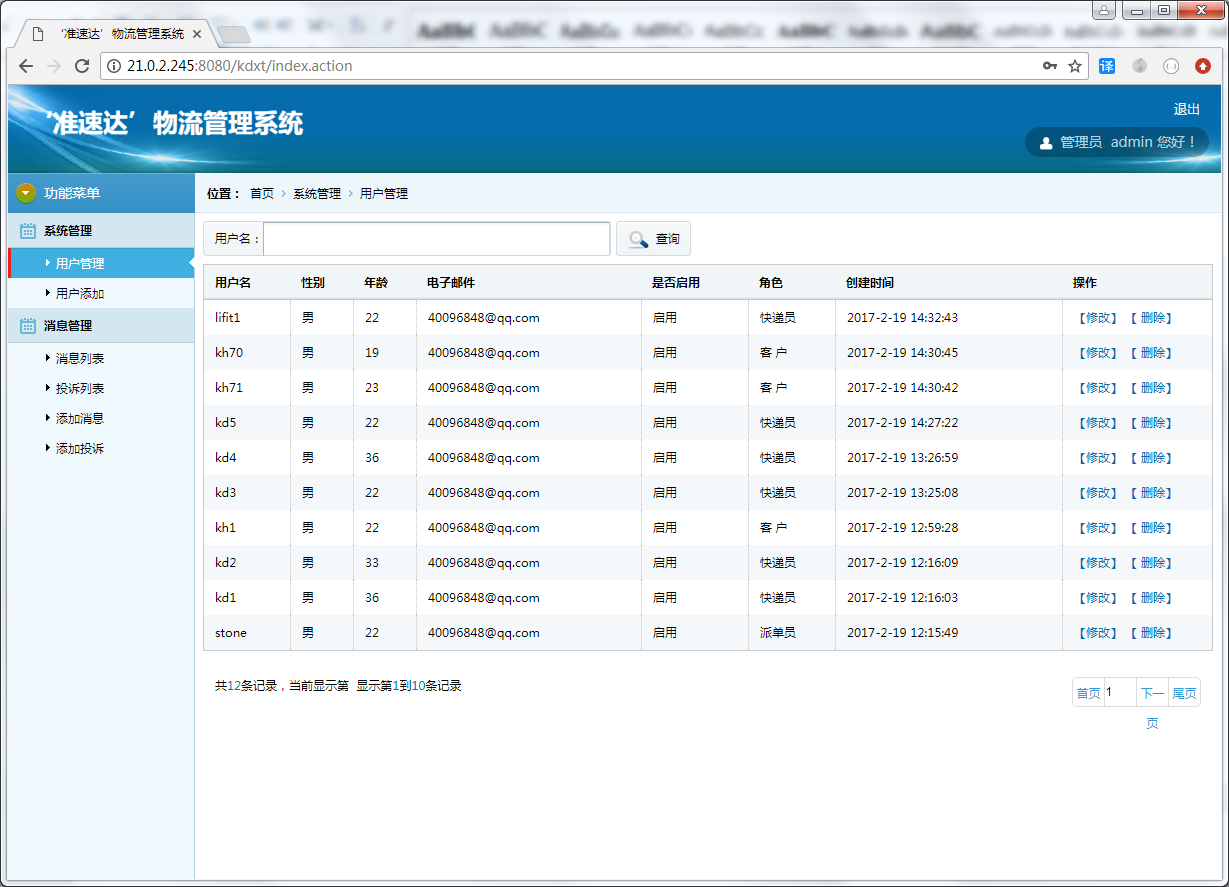Click 首页 in breadcrumb
1229x887 pixels.
tap(262, 193)
